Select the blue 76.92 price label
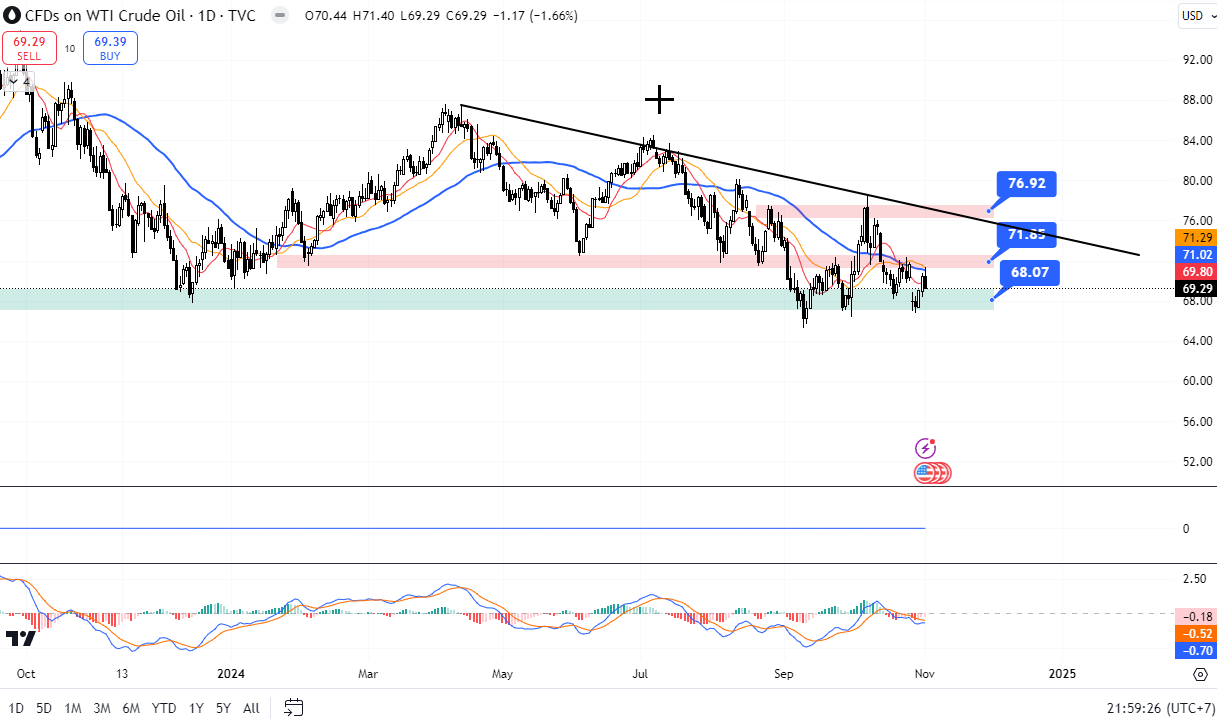The height and width of the screenshot is (720, 1217). point(1026,184)
